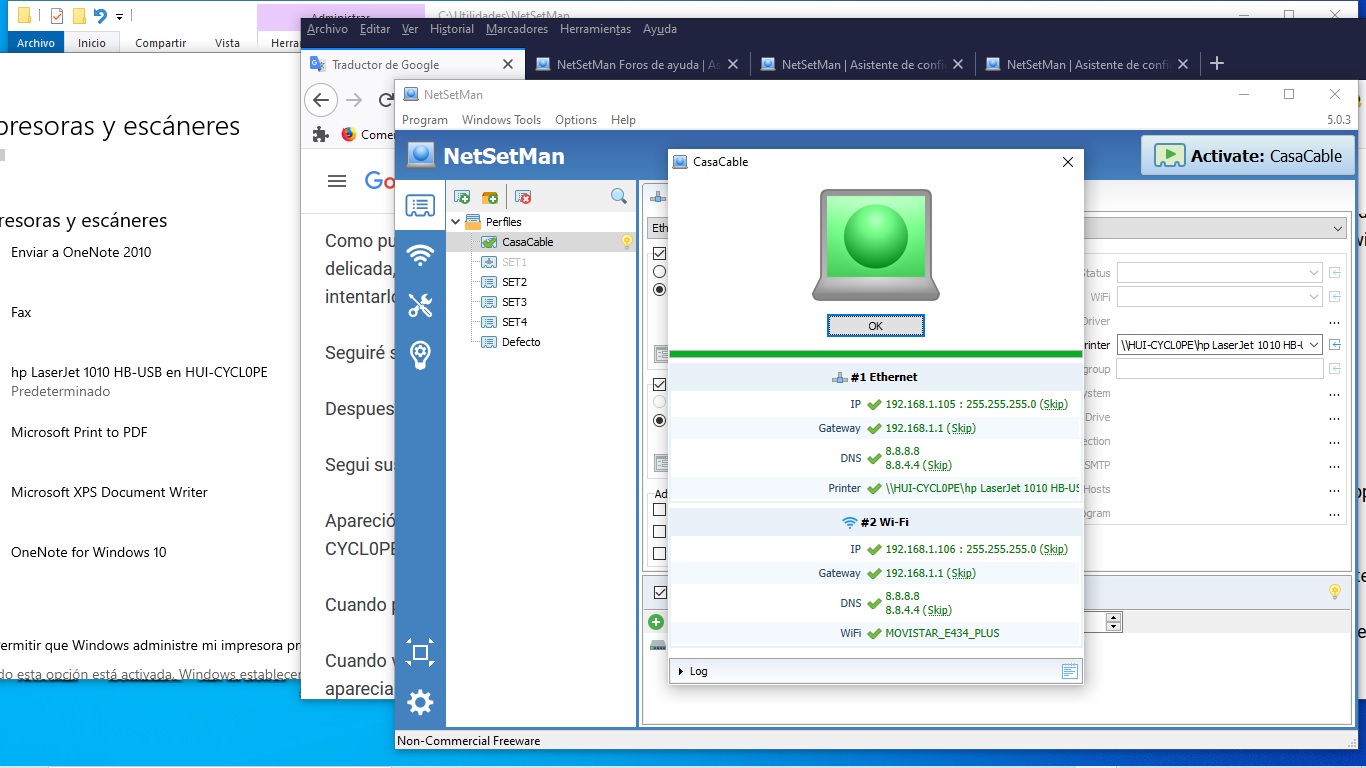
Task: Get current printer value arrow icon
Action: pos(1335,345)
